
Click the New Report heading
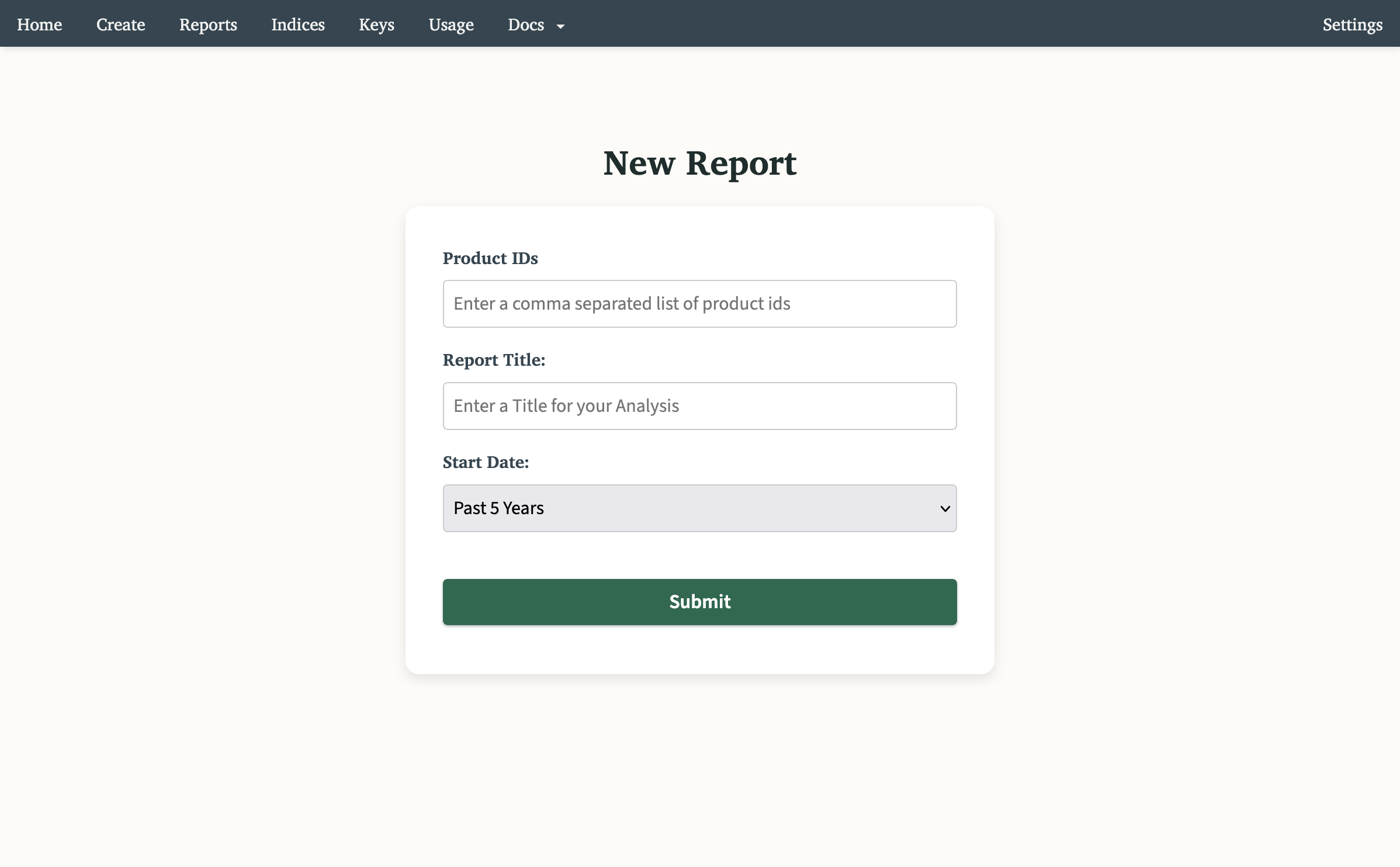click(699, 164)
